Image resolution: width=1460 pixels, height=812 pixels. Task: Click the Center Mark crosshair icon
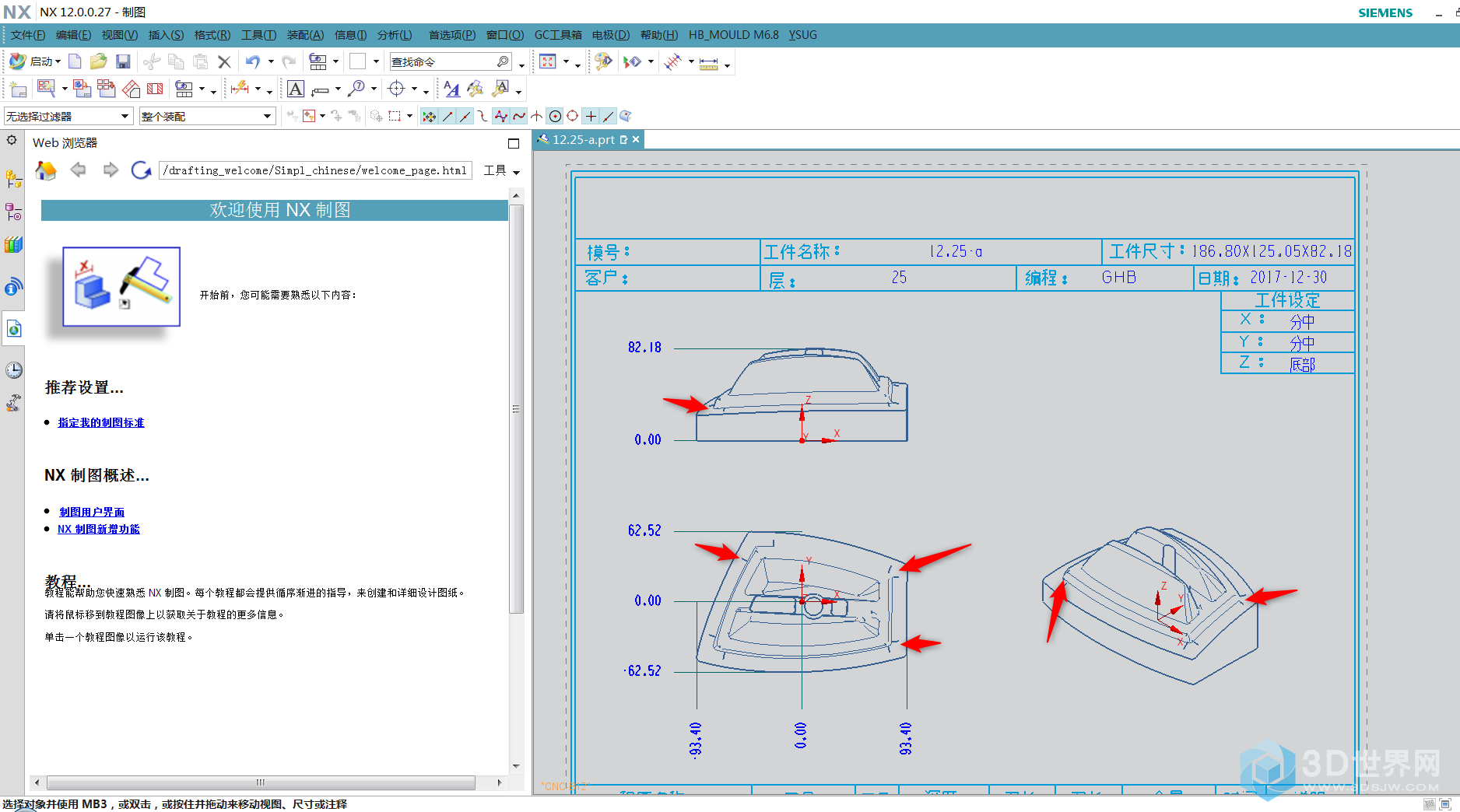pyautogui.click(x=397, y=89)
